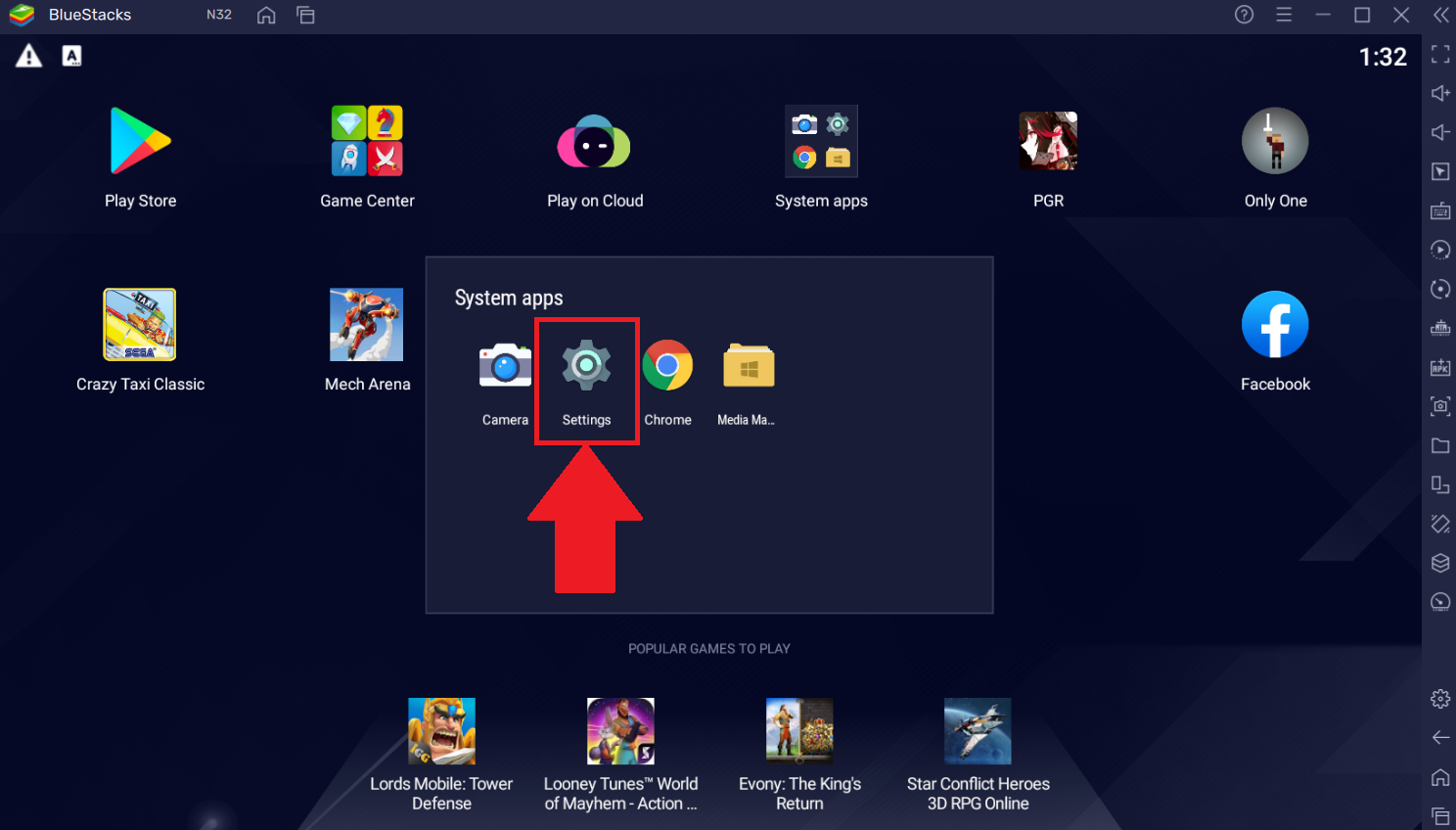This screenshot has height=830, width=1456.
Task: Increase volume from the side toolbar
Action: 1440,93
